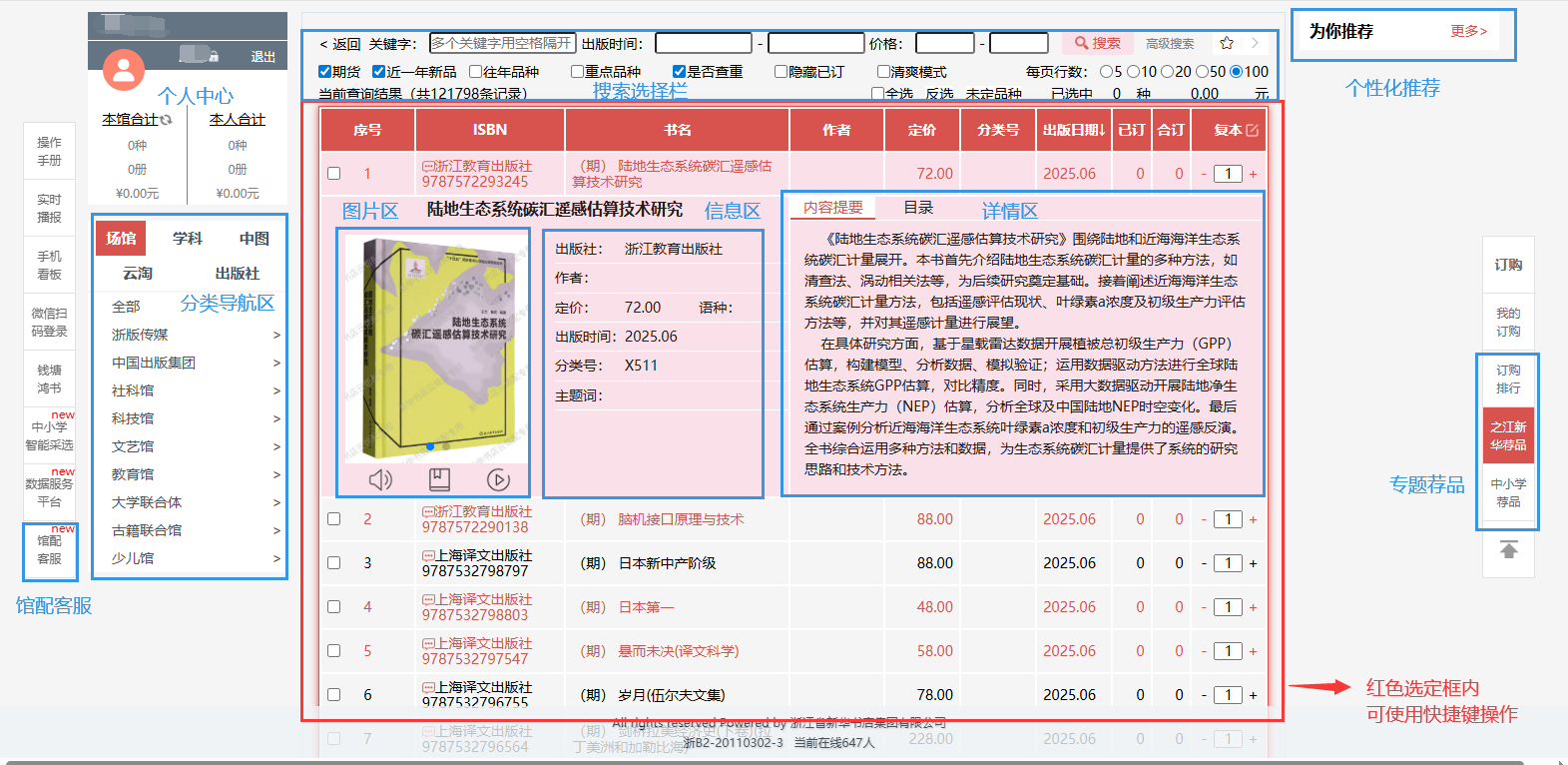The height and width of the screenshot is (765, 1568).
Task: Click the star favorite icon in the search bar
Action: 1227,43
